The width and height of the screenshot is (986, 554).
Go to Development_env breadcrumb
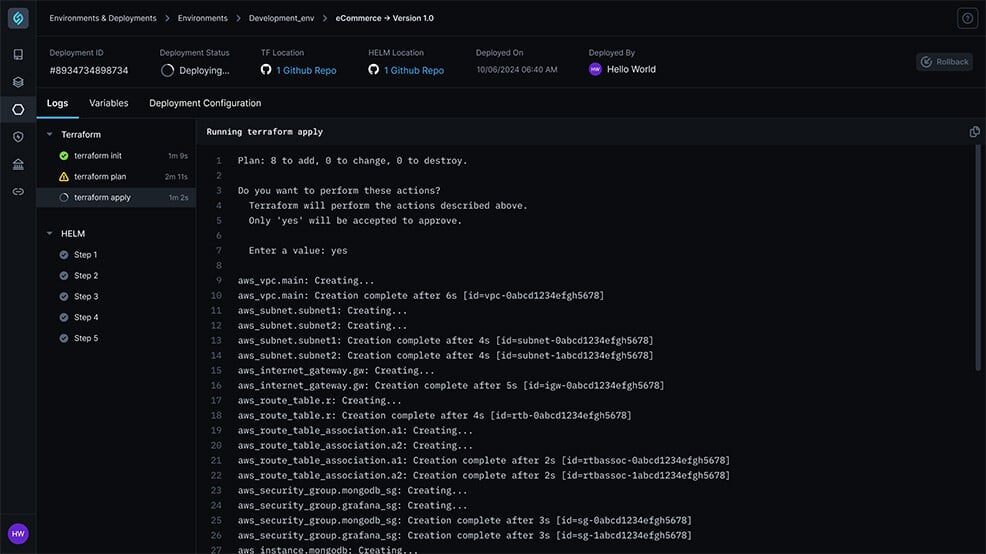[x=281, y=18]
